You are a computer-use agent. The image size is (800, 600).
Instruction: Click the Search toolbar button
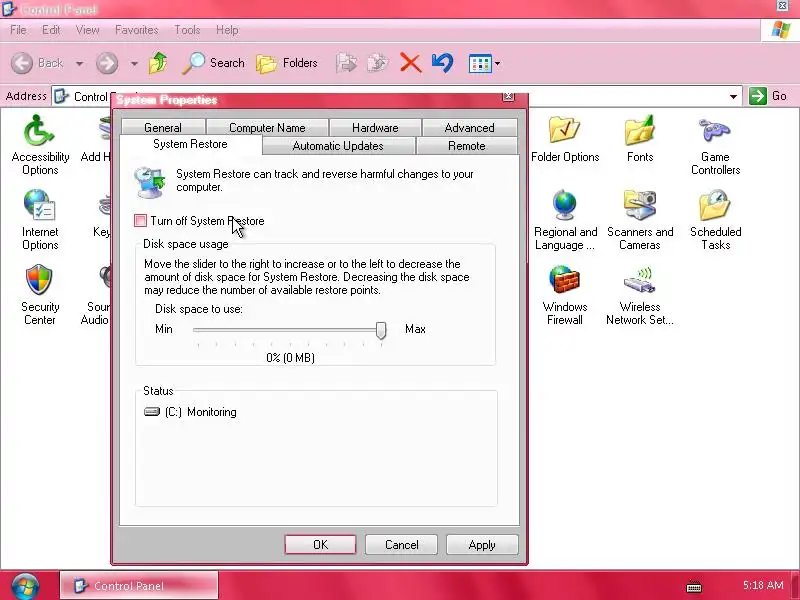[213, 63]
